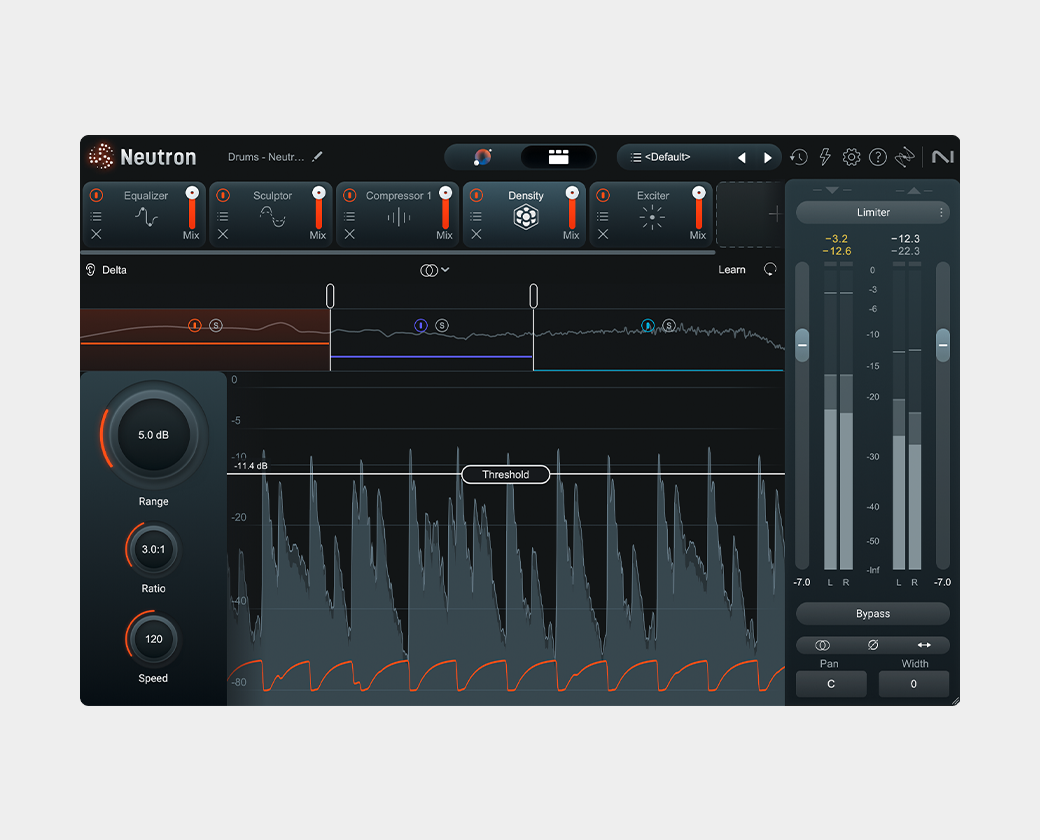Open the Density module presets list icon
The image size is (1040, 840).
476,216
